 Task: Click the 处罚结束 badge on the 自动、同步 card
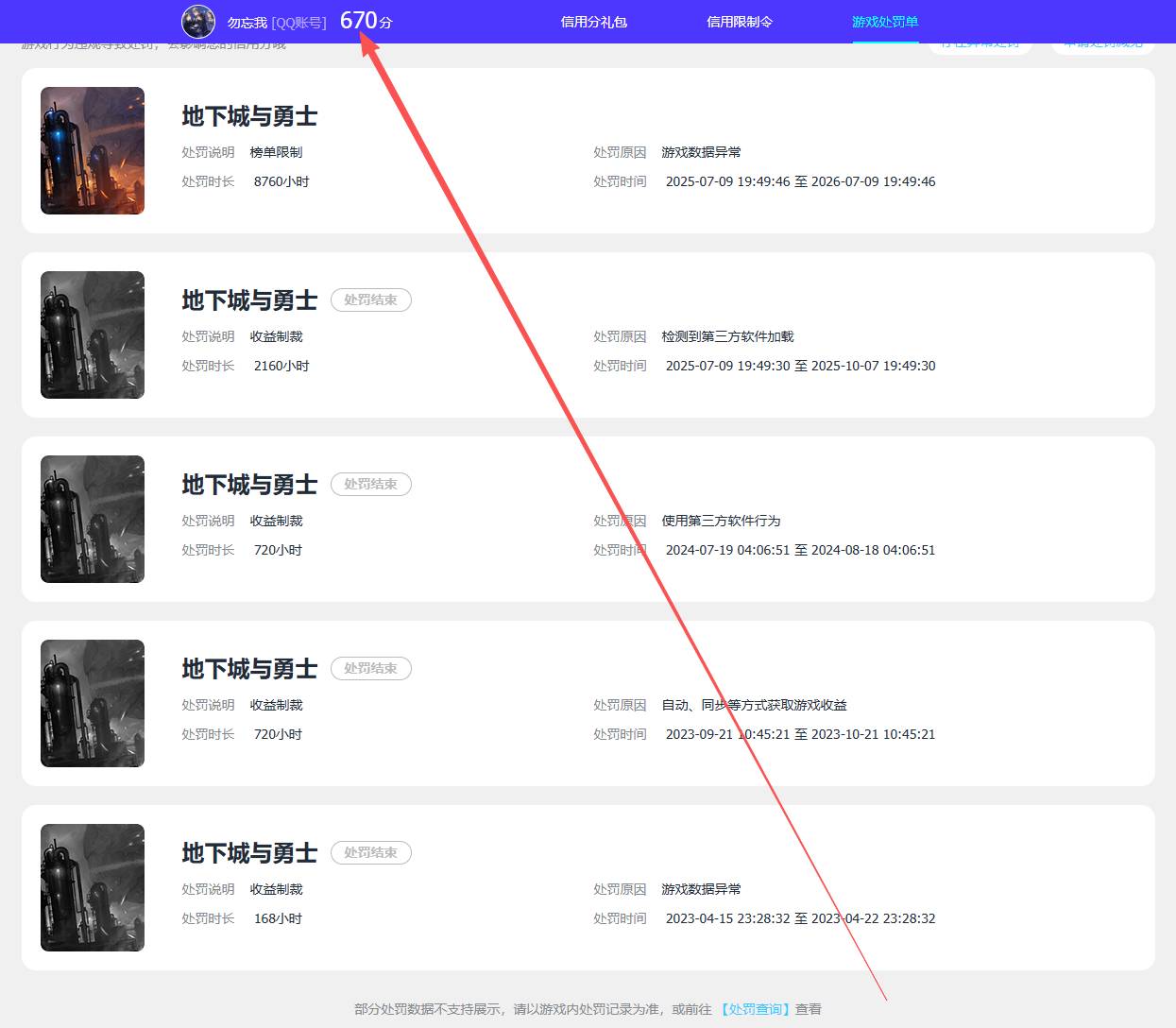[x=371, y=668]
